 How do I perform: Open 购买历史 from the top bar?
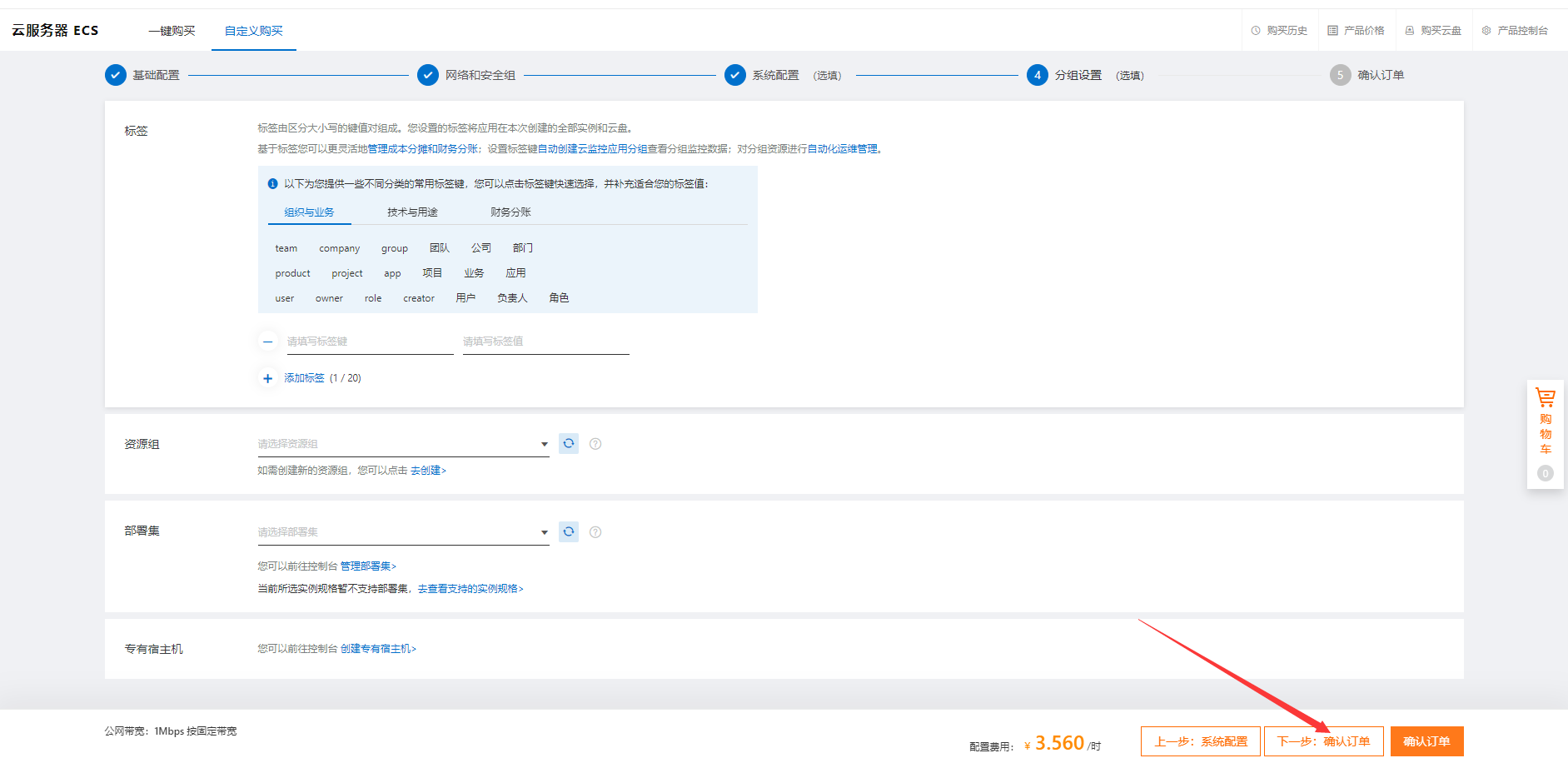click(x=1279, y=31)
